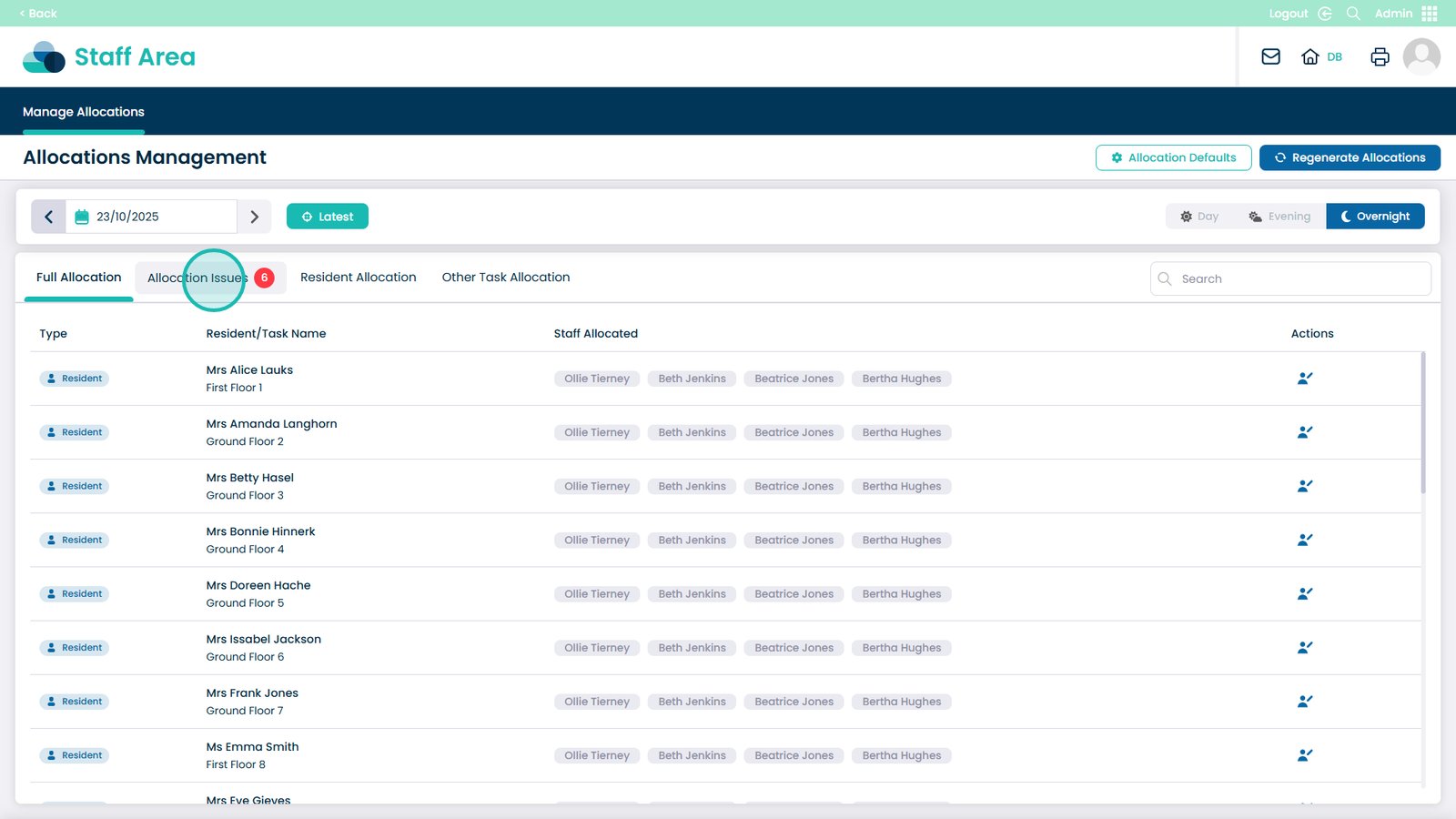The image size is (1456, 819).
Task: Switch to the Evening shift
Action: click(x=1279, y=217)
